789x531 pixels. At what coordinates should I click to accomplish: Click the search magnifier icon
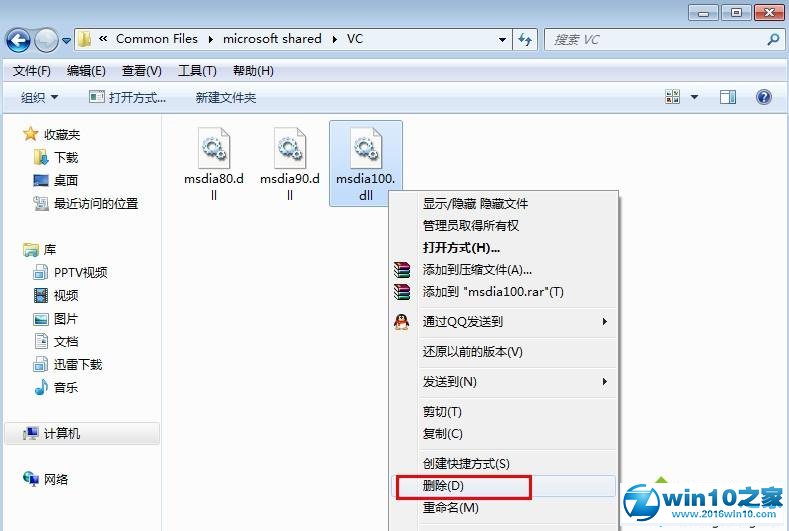[772, 40]
